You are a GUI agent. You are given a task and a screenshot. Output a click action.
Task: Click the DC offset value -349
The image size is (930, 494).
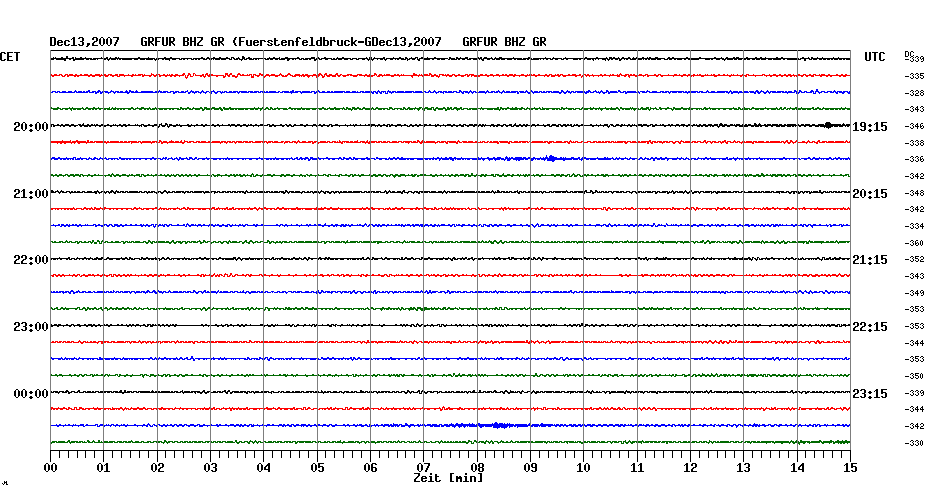tap(915, 293)
